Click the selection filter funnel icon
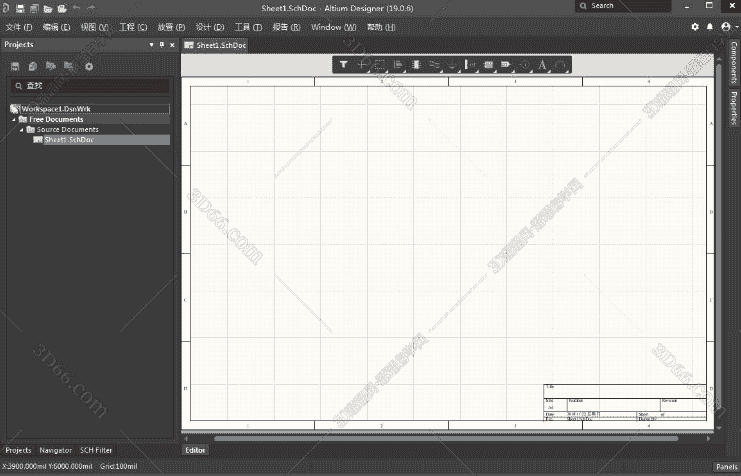741x476 pixels. 343,64
